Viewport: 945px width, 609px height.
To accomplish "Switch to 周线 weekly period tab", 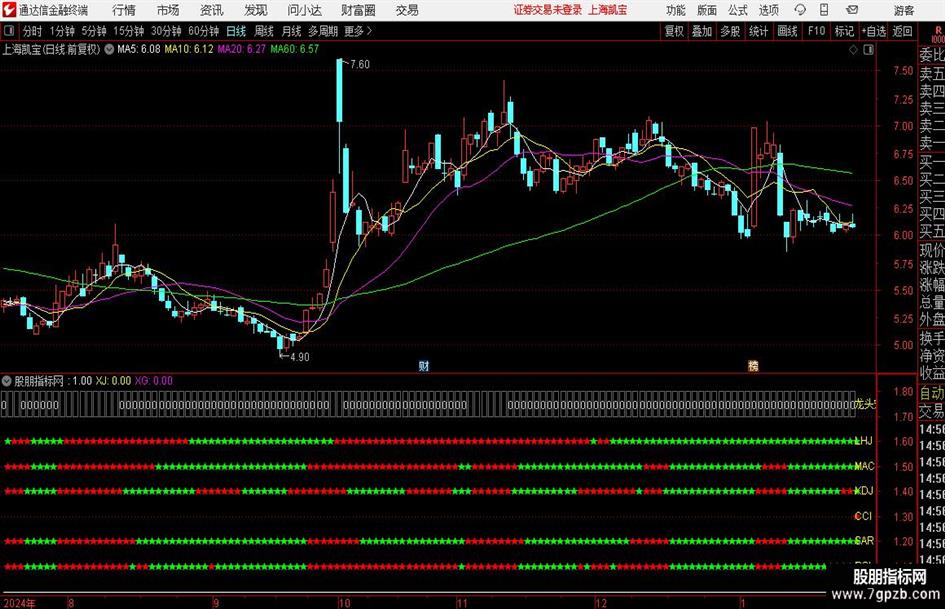I will tap(263, 31).
